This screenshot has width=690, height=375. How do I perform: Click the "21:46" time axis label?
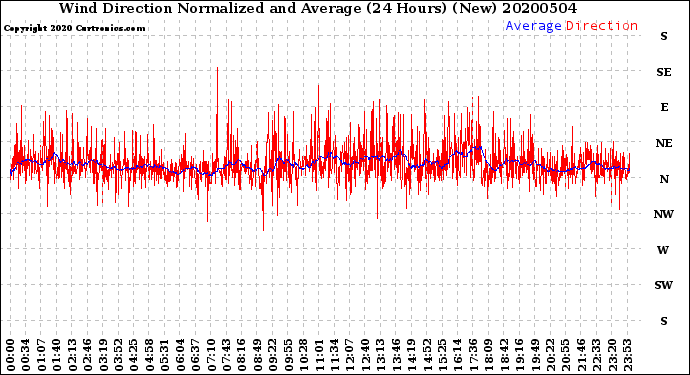(x=582, y=355)
